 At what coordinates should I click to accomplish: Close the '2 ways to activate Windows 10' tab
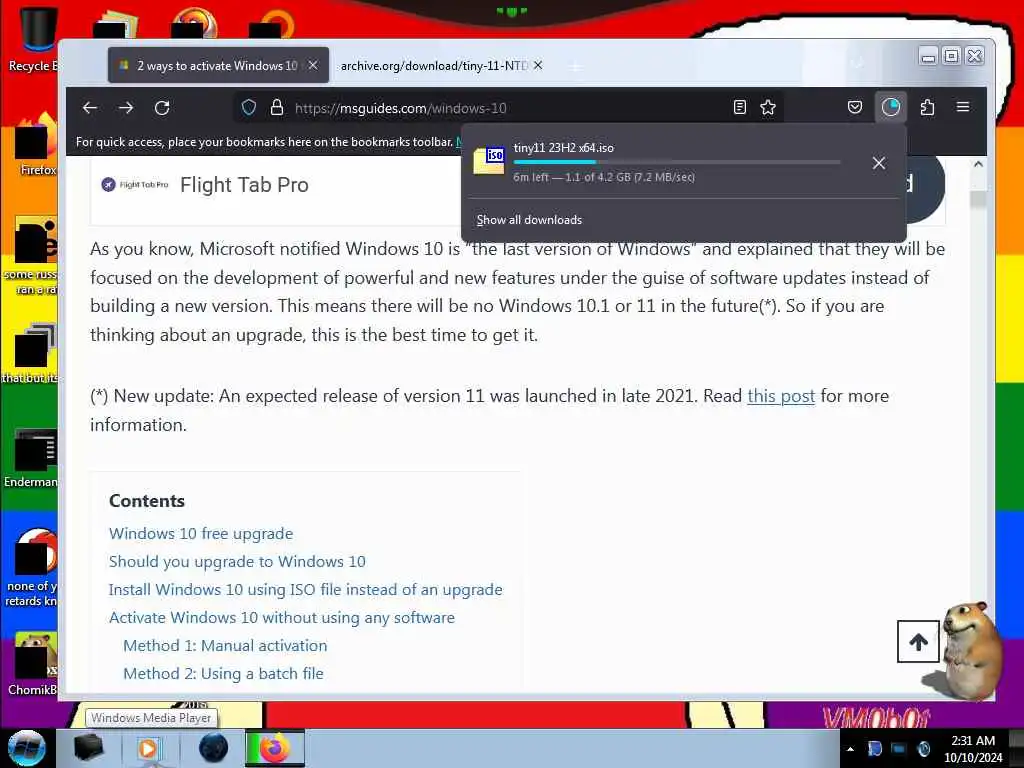click(313, 65)
